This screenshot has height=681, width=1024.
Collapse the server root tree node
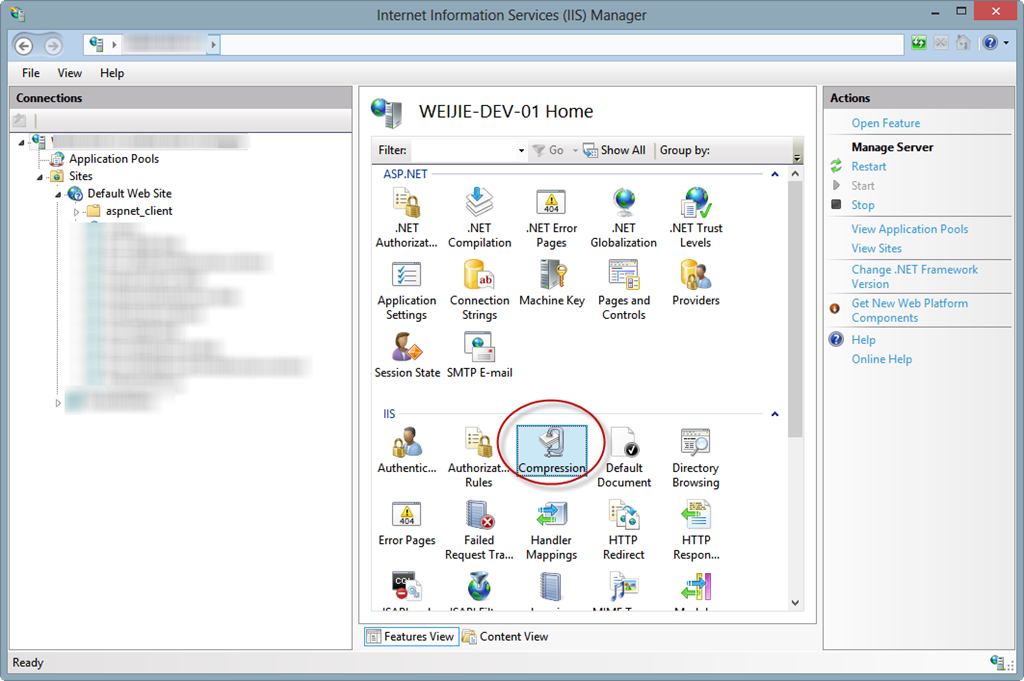point(22,142)
